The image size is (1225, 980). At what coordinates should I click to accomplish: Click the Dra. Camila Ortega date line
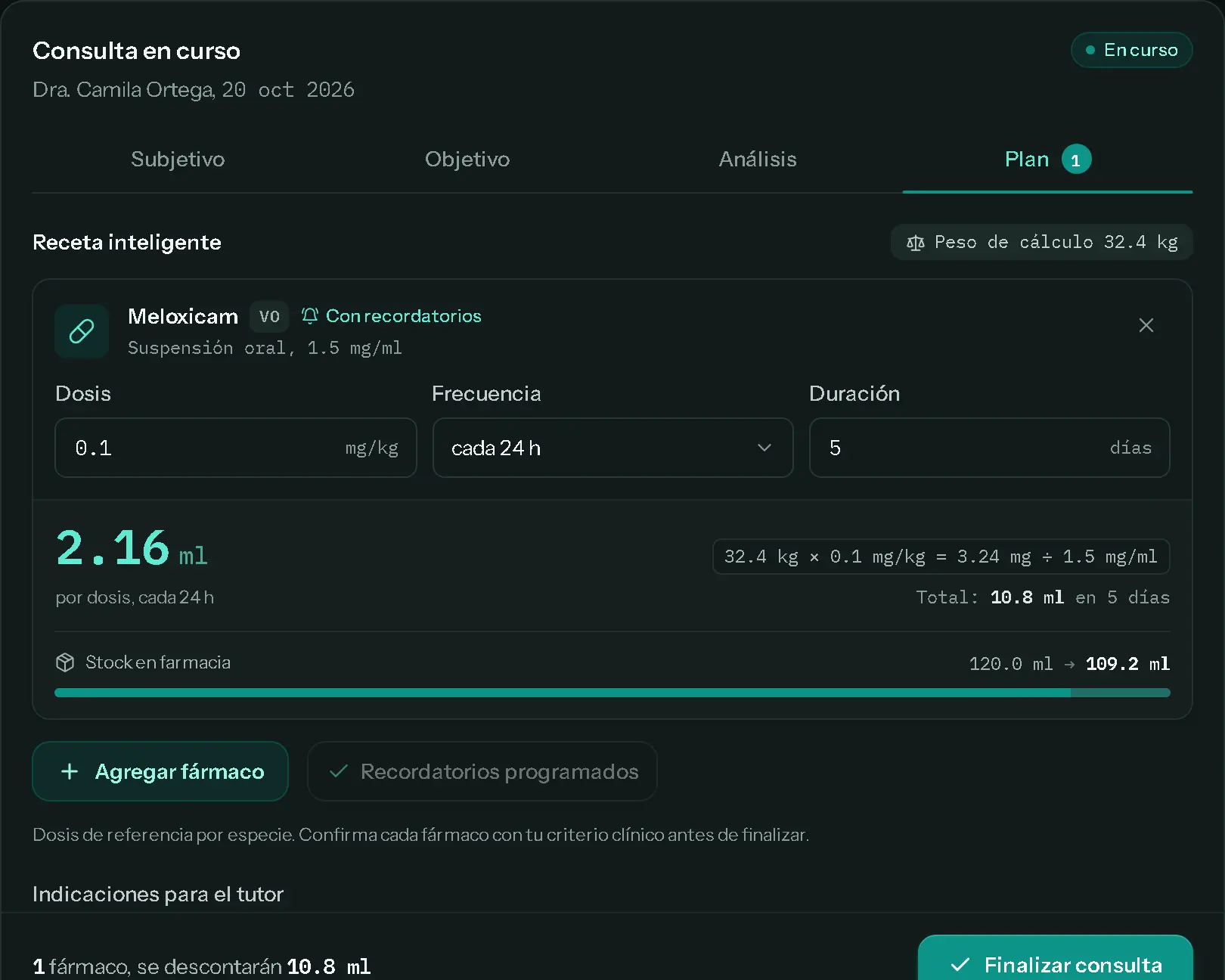click(194, 89)
